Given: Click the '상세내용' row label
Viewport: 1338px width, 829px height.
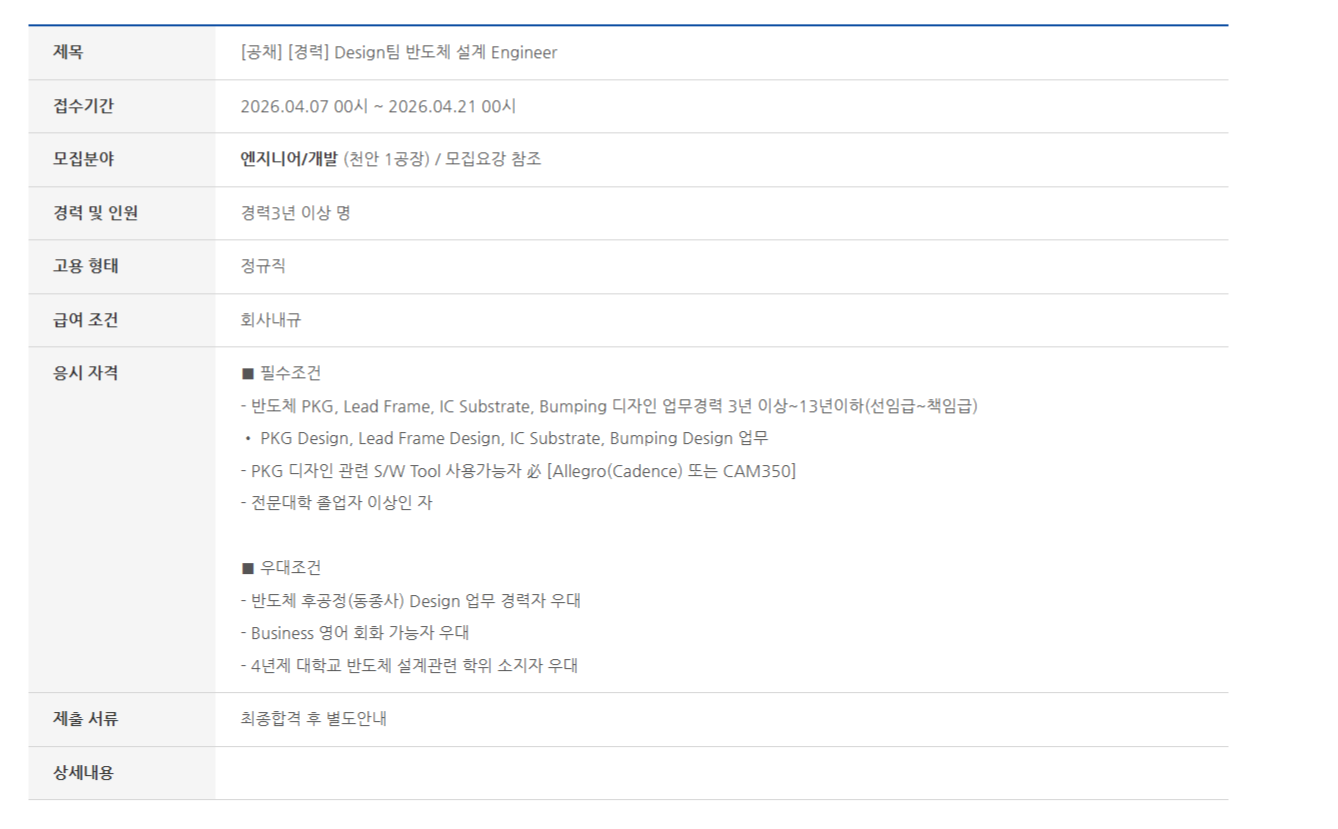Looking at the screenshot, I should pos(83,773).
